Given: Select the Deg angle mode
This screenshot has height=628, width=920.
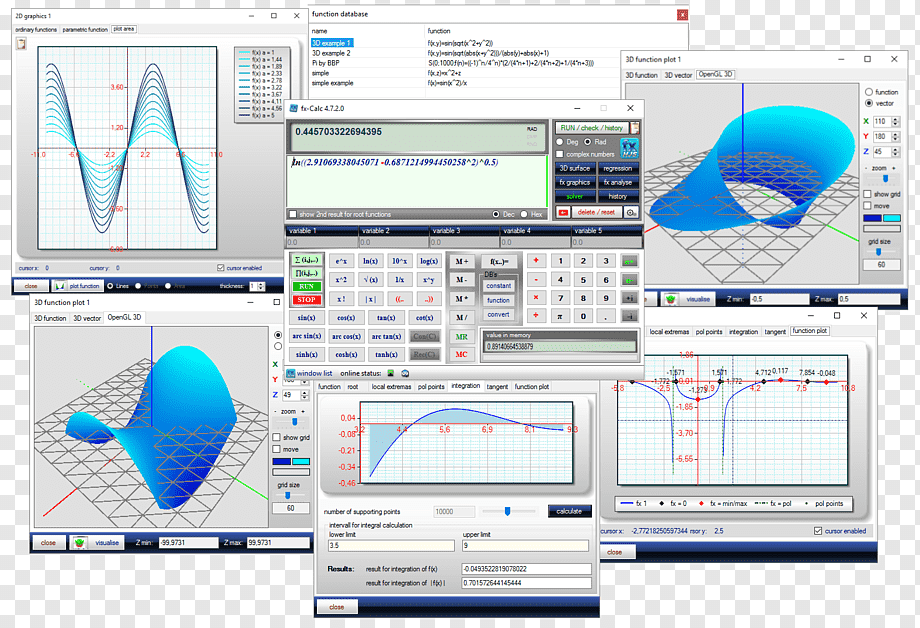Looking at the screenshot, I should (x=560, y=142).
